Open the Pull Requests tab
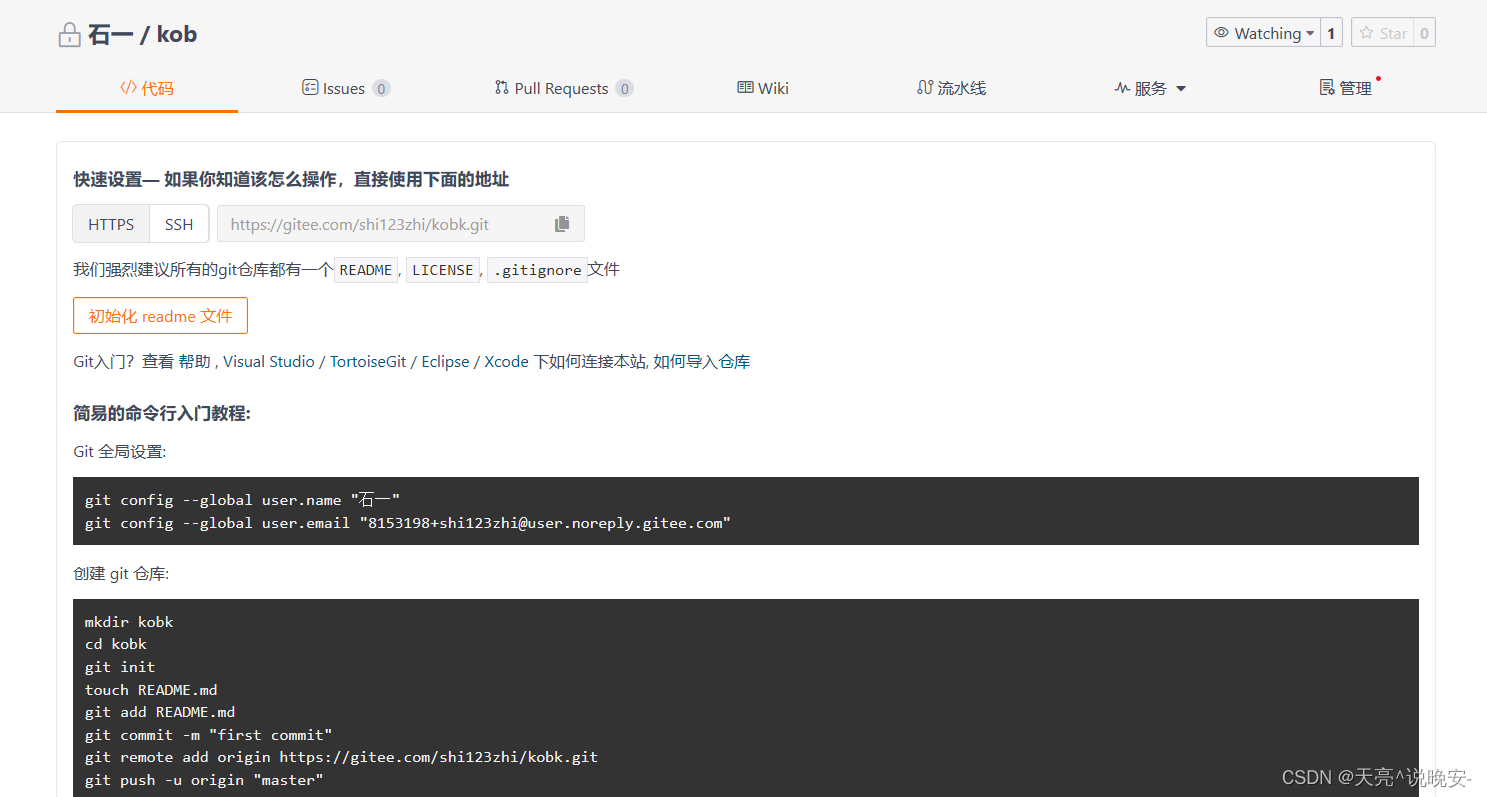Image resolution: width=1487 pixels, height=797 pixels. [x=564, y=88]
